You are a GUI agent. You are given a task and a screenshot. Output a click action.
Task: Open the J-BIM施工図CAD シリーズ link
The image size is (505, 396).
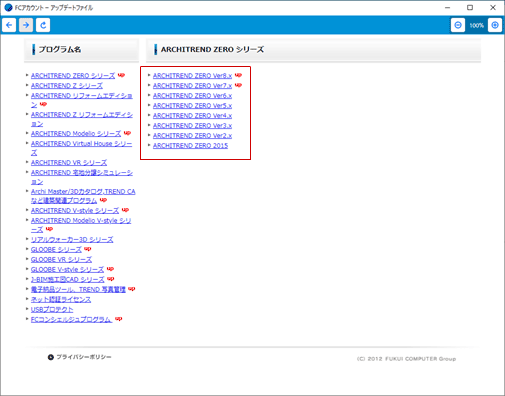[67, 280]
